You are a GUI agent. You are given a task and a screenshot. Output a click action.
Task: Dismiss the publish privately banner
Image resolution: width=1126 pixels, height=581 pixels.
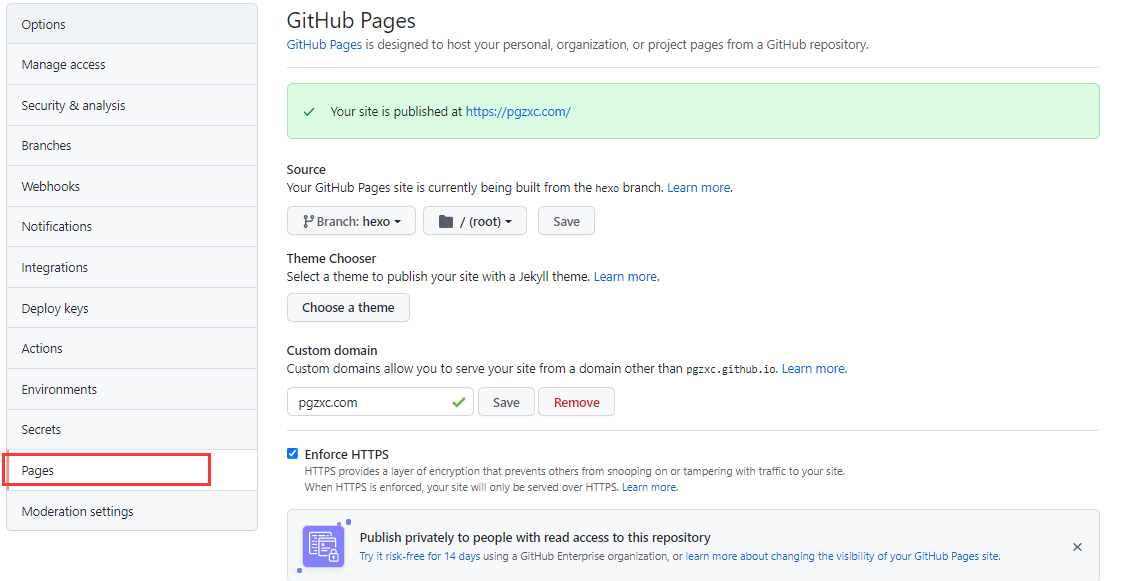coord(1077,547)
